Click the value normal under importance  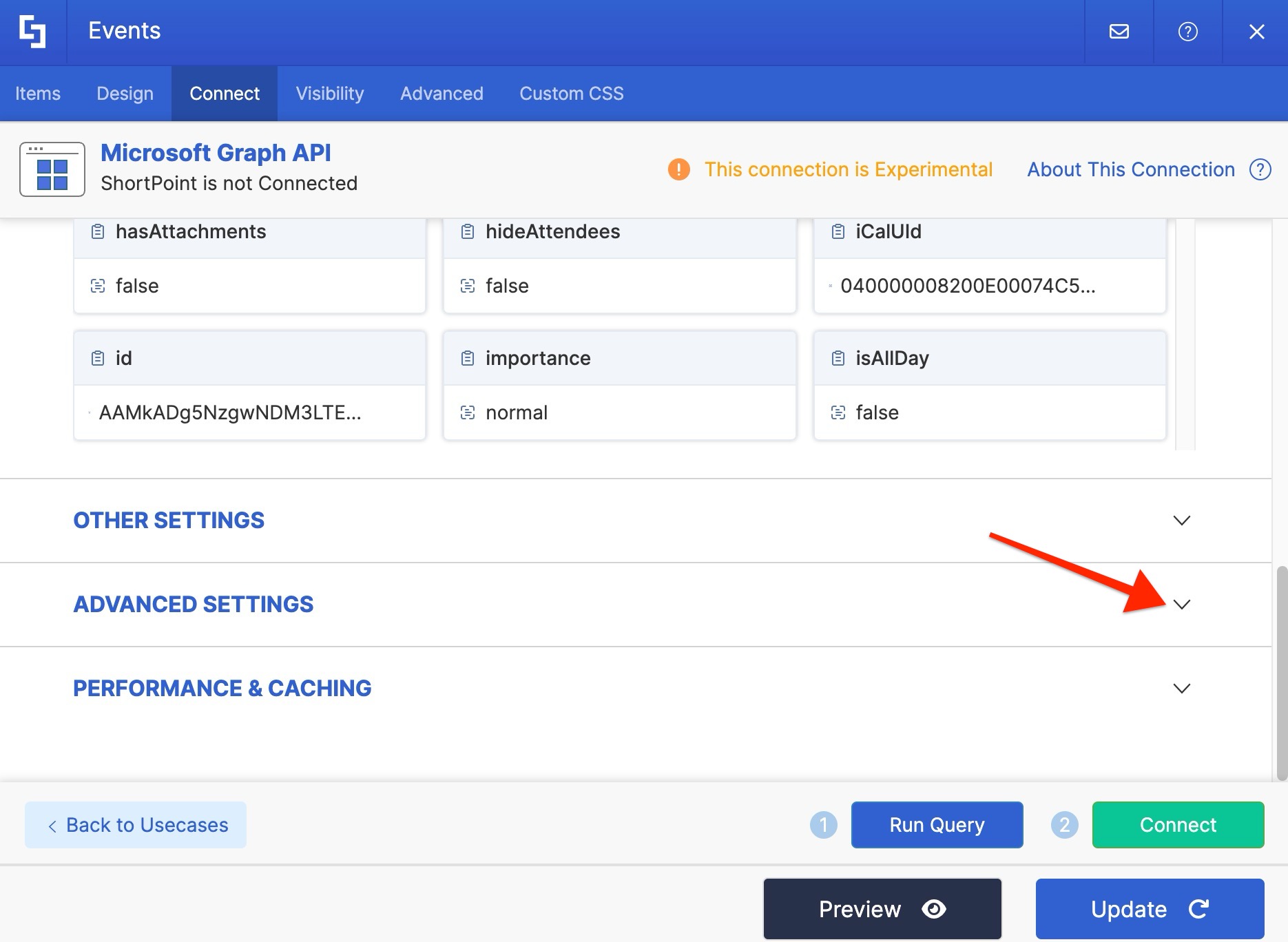pyautogui.click(x=517, y=412)
